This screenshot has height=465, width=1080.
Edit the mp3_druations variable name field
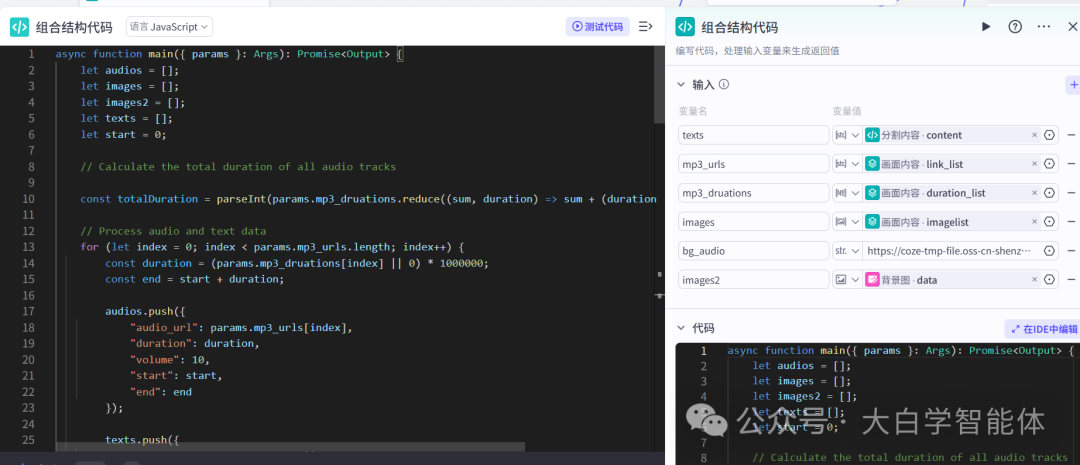pos(754,193)
